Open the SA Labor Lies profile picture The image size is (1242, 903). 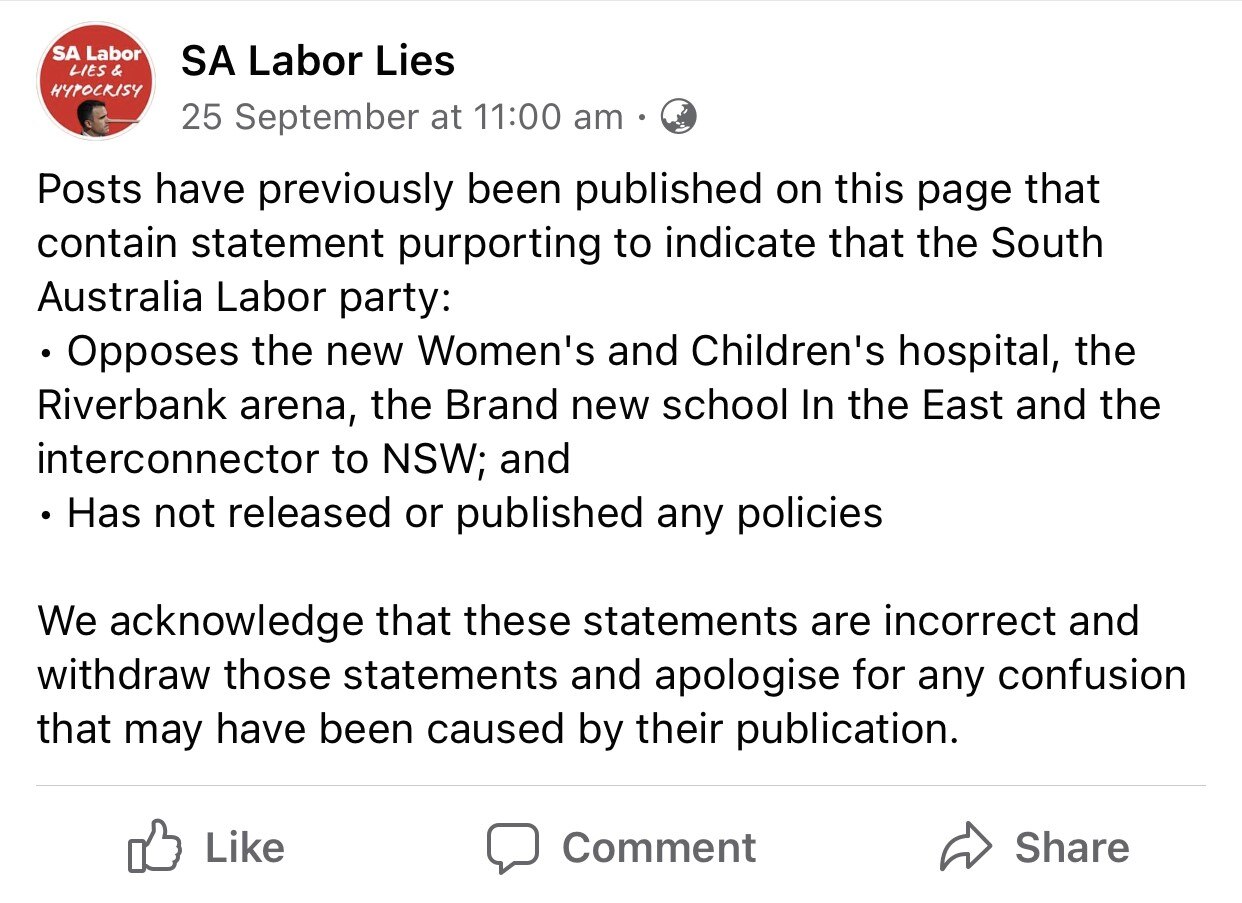pyautogui.click(x=96, y=80)
